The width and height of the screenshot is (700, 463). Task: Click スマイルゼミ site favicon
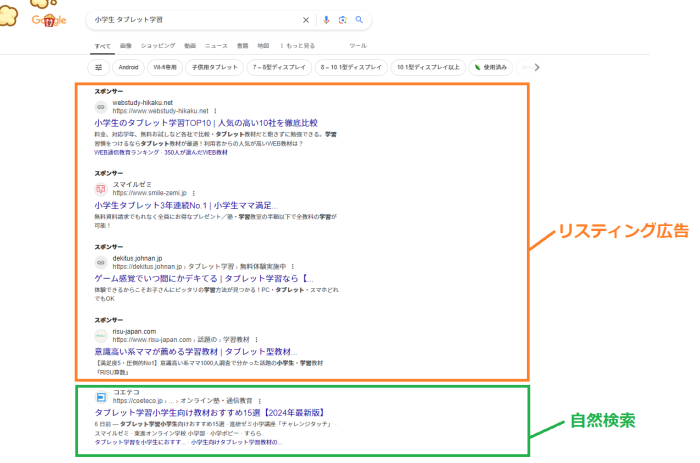point(101,189)
